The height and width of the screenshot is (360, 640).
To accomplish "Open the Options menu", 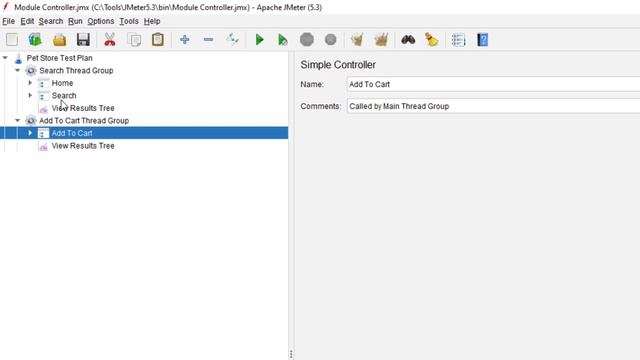I will (101, 21).
